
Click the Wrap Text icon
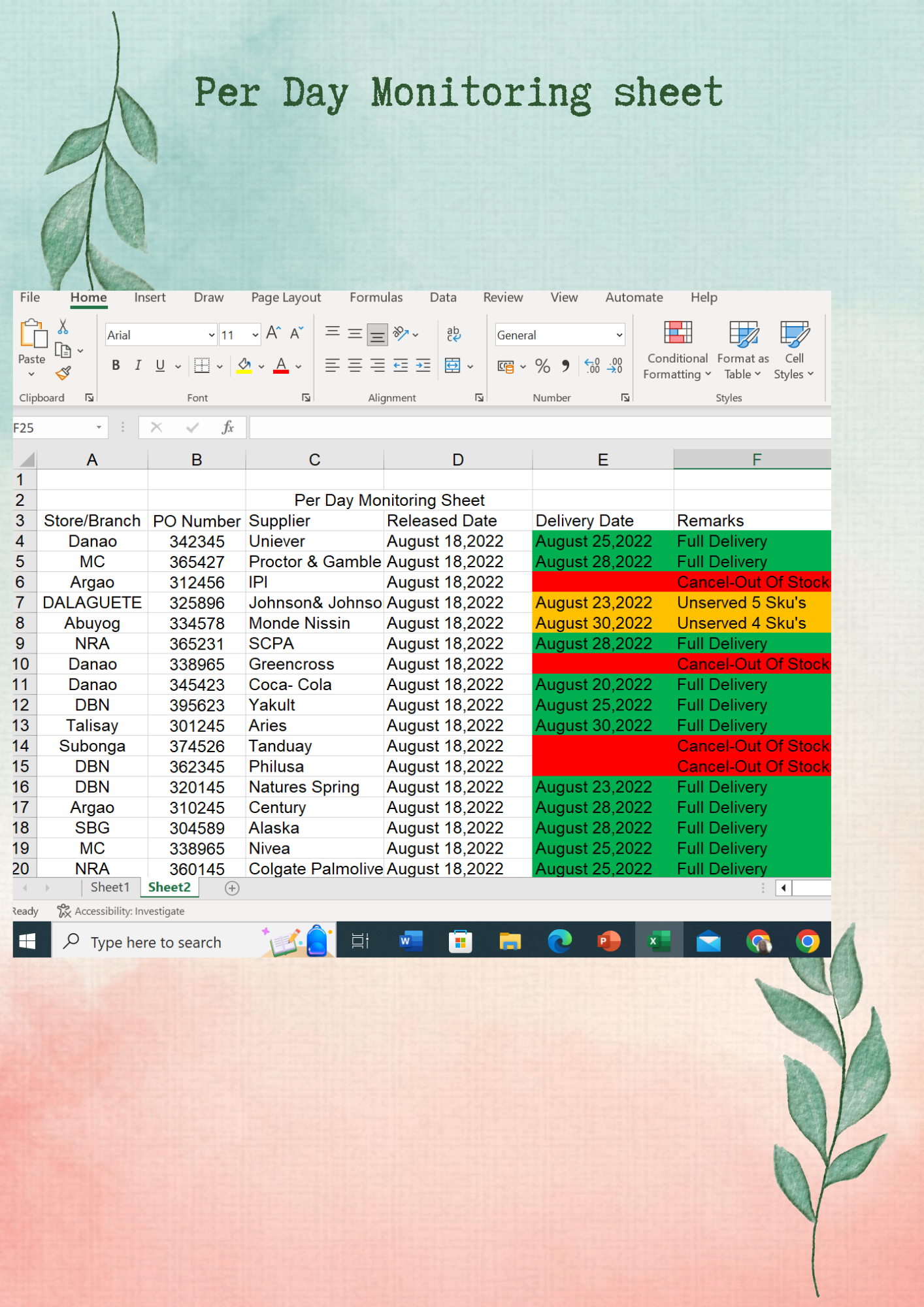[x=454, y=334]
